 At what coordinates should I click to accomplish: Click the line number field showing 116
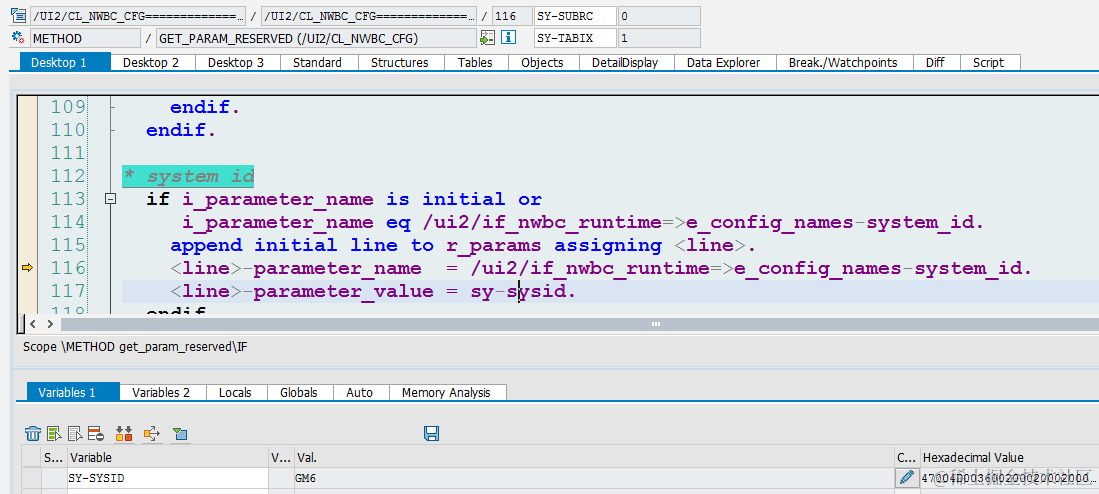[512, 15]
